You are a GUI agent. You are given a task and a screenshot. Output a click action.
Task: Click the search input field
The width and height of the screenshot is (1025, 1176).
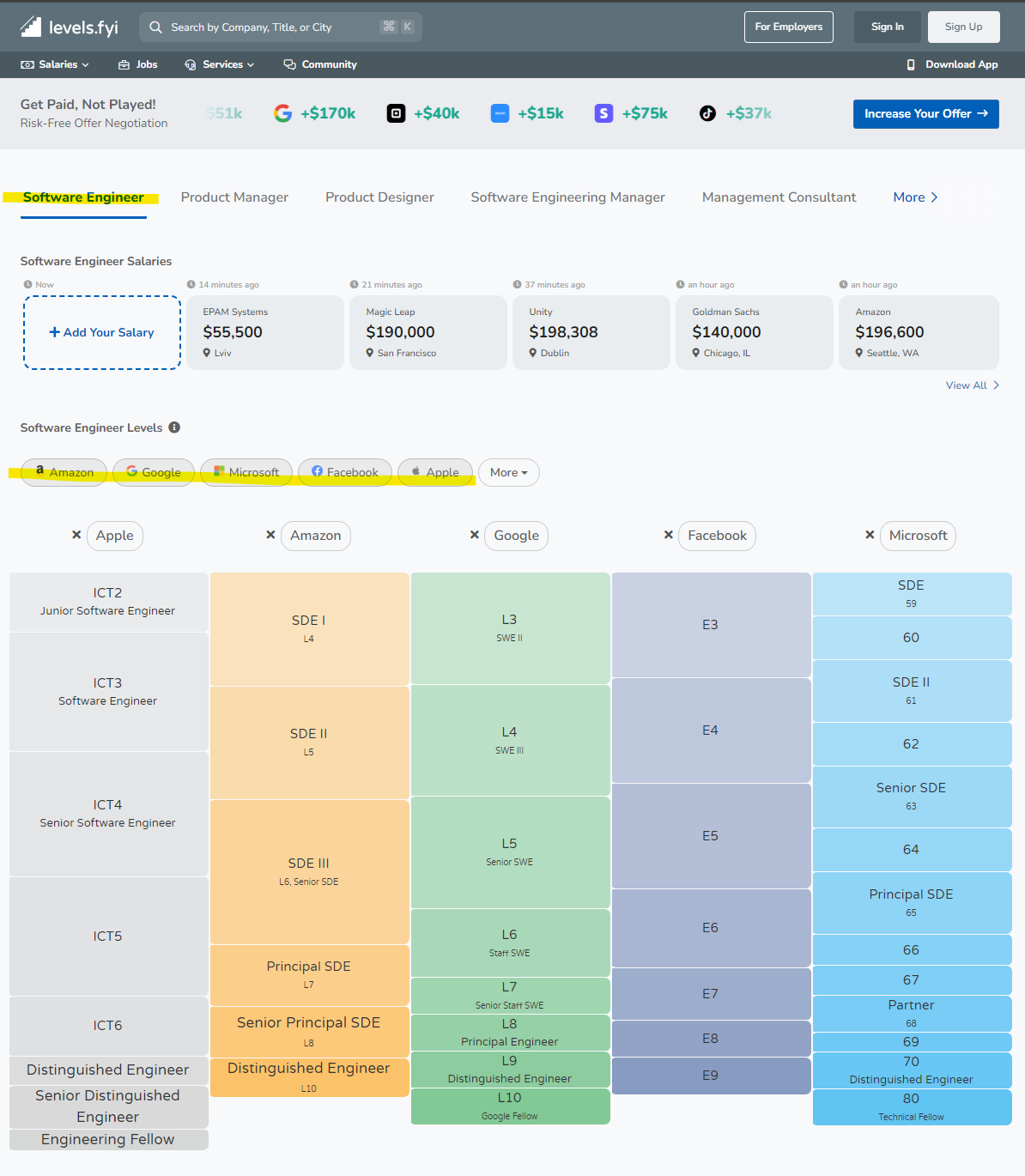click(281, 27)
